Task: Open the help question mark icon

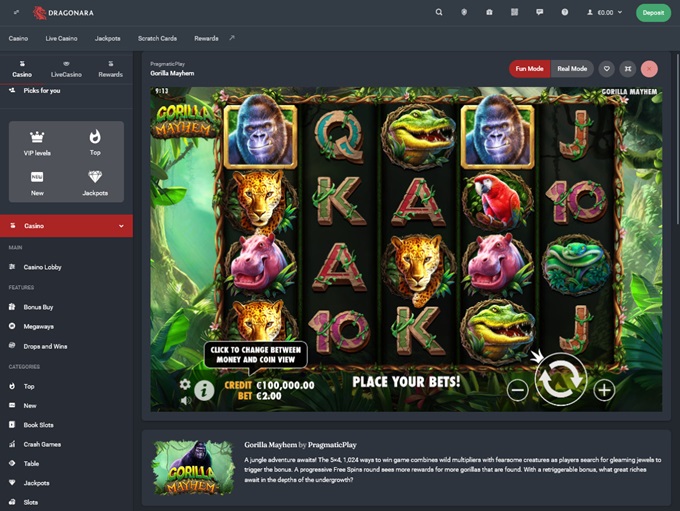Action: click(x=565, y=13)
